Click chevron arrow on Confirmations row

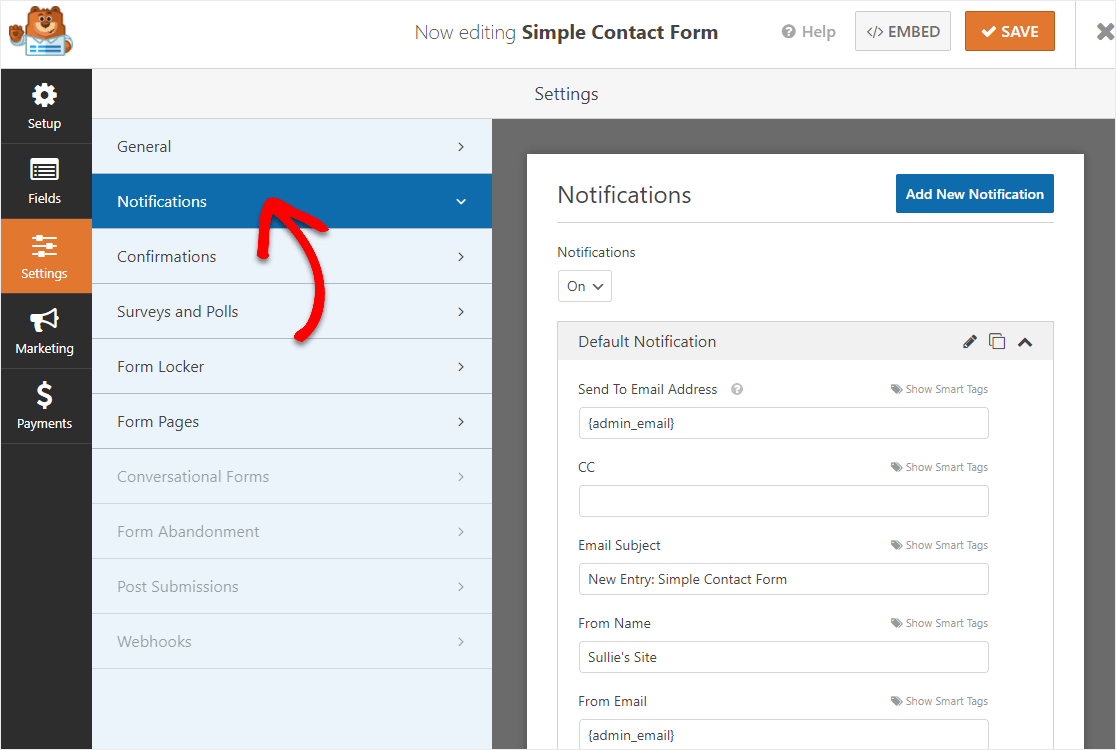click(461, 257)
